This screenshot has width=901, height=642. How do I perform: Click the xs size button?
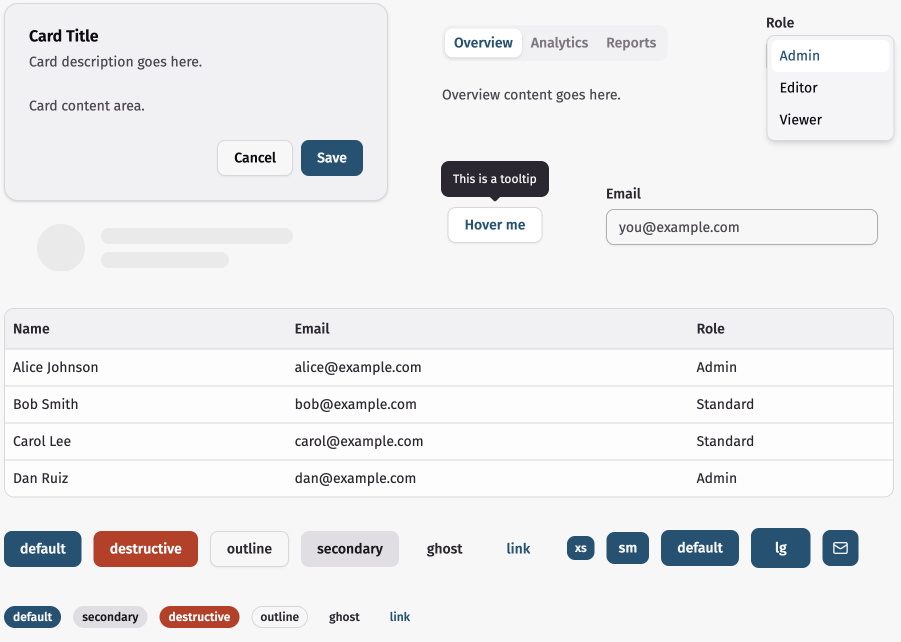(580, 548)
